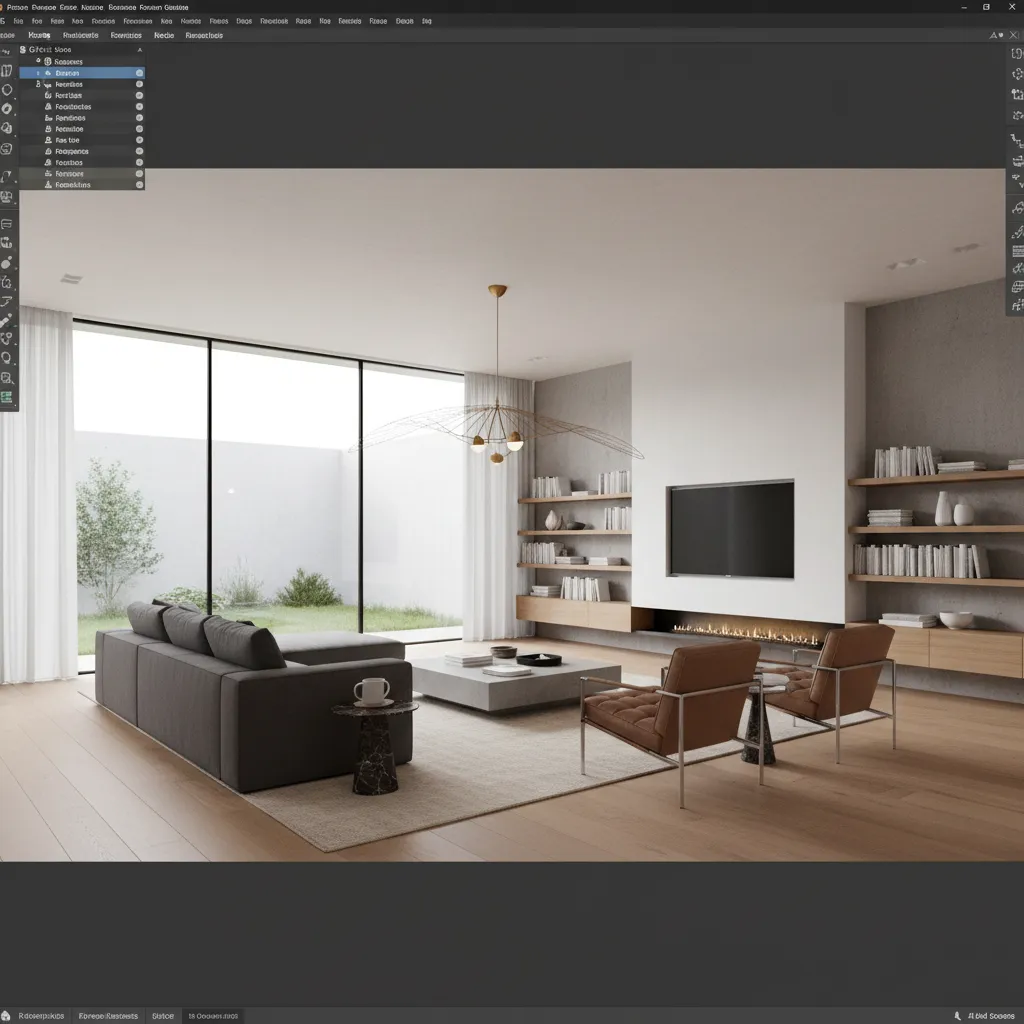Toggle visibility circle on the 'Fooppencs' row
Image resolution: width=1024 pixels, height=1024 pixels.
click(x=139, y=151)
